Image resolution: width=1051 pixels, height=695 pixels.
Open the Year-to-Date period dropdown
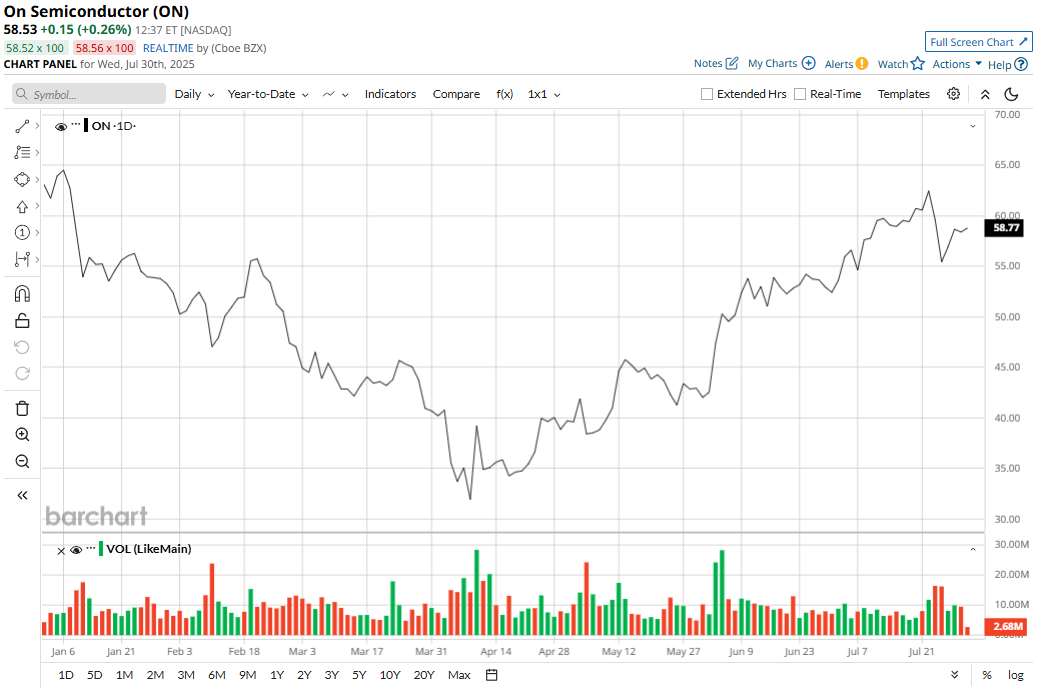pos(268,94)
